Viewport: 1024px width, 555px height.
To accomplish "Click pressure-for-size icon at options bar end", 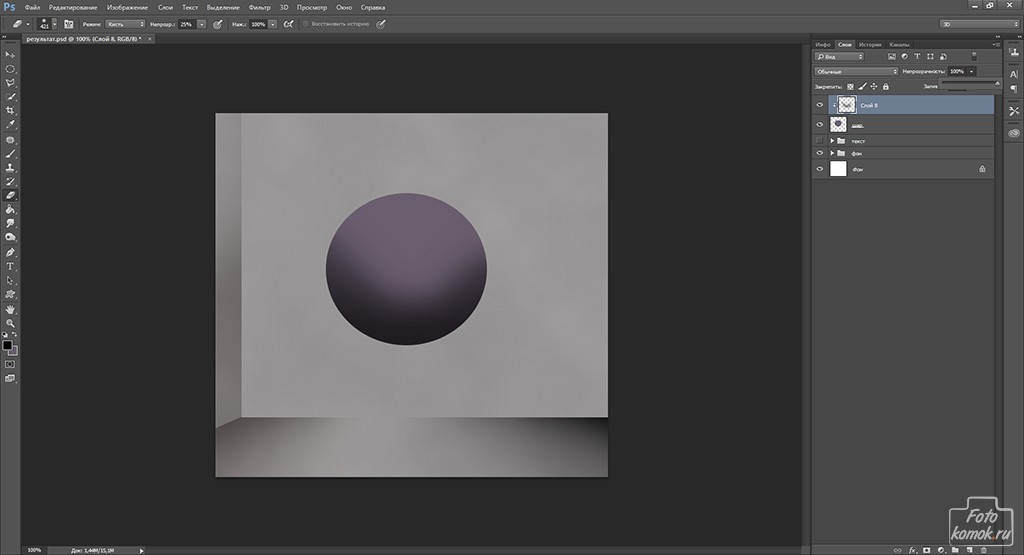I will 381,24.
